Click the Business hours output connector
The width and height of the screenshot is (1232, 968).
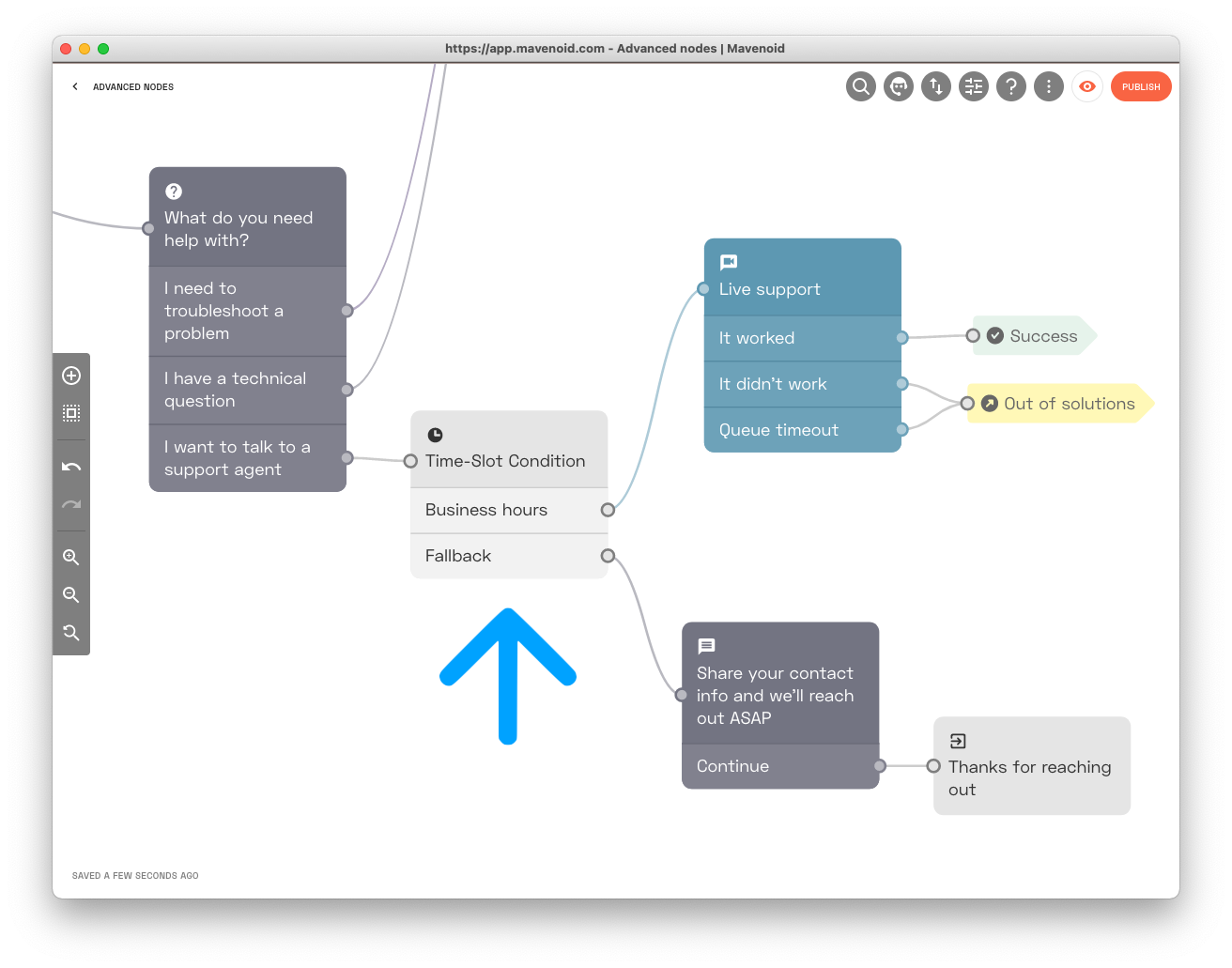(x=608, y=510)
